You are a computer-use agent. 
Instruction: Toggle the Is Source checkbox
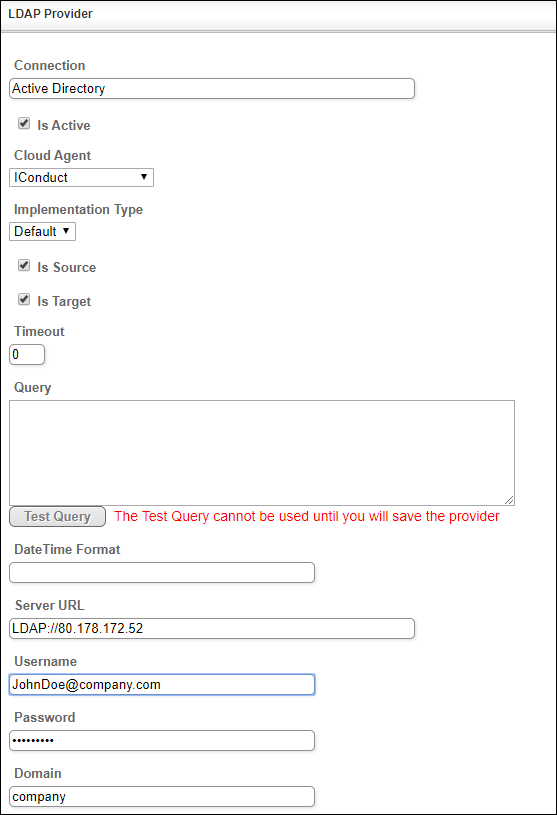tap(24, 266)
